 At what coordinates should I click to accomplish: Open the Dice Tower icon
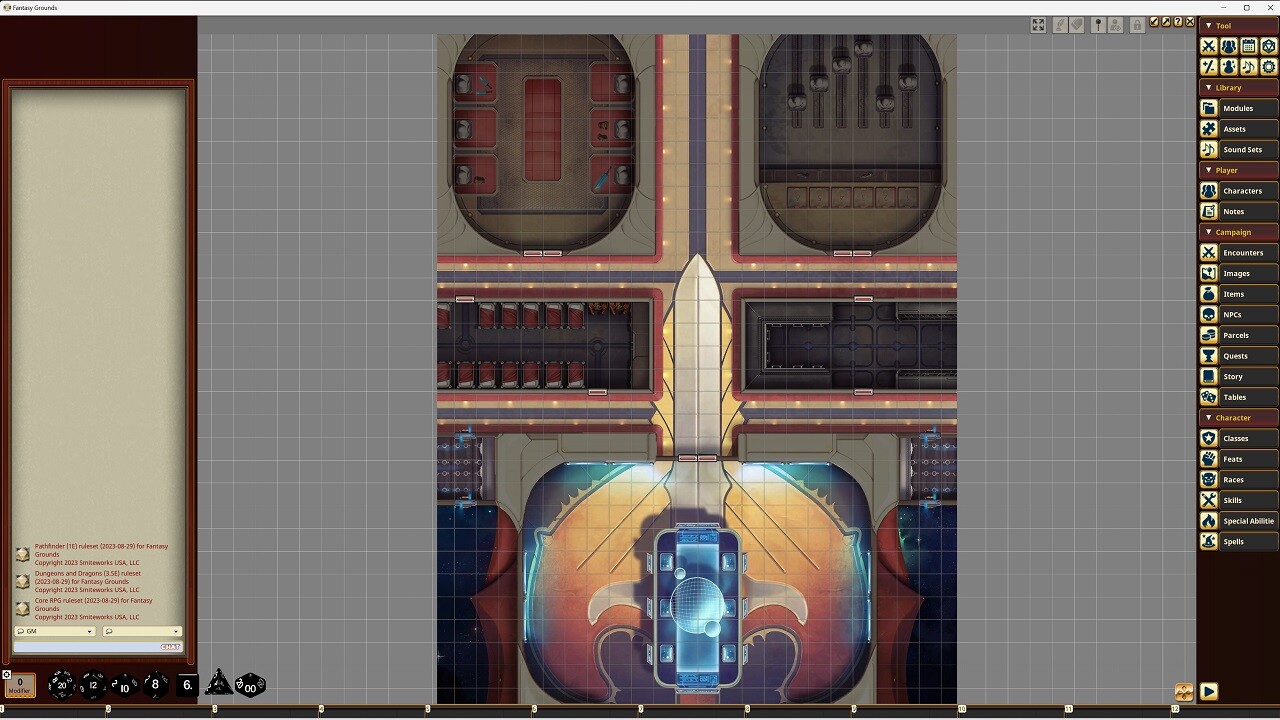(x=1268, y=46)
